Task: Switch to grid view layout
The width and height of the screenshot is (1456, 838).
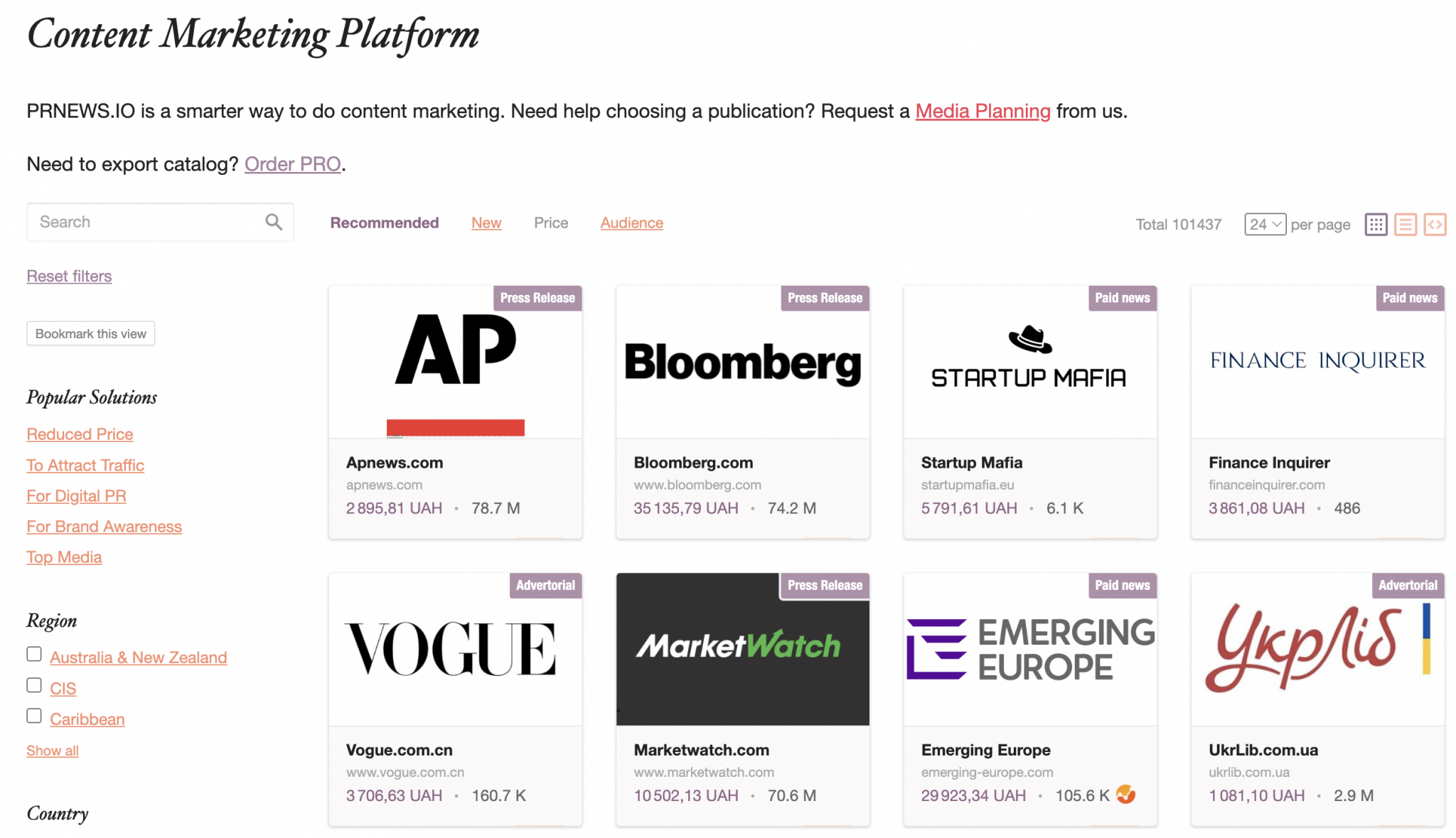Action: click(x=1376, y=224)
